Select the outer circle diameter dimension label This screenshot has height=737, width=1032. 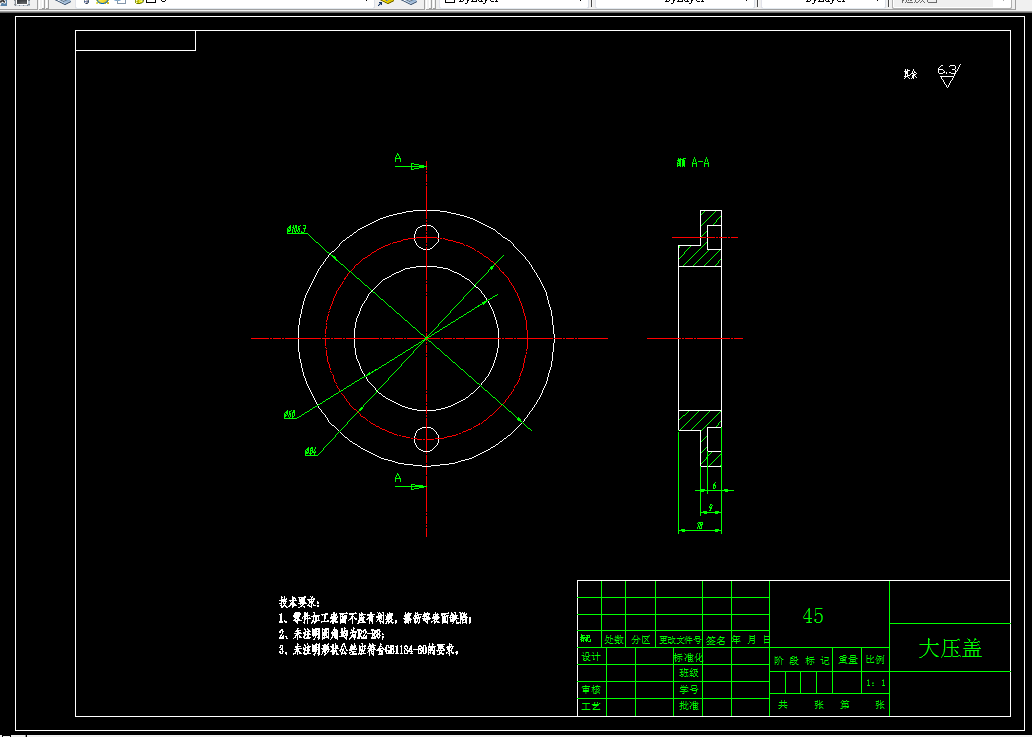point(297,229)
